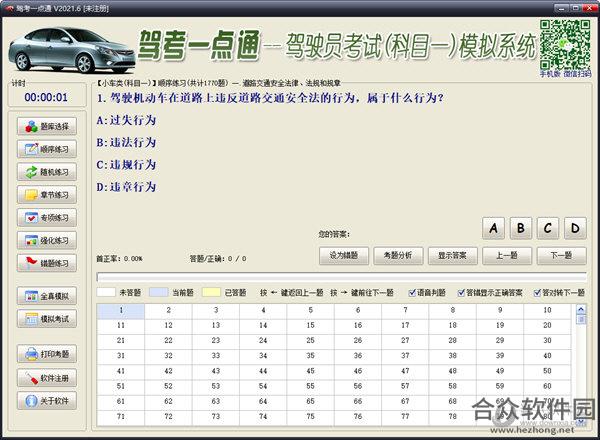Viewport: 600px width, 440px height.
Task: Launch 全真模拟 full simulation
Action: click(x=47, y=296)
